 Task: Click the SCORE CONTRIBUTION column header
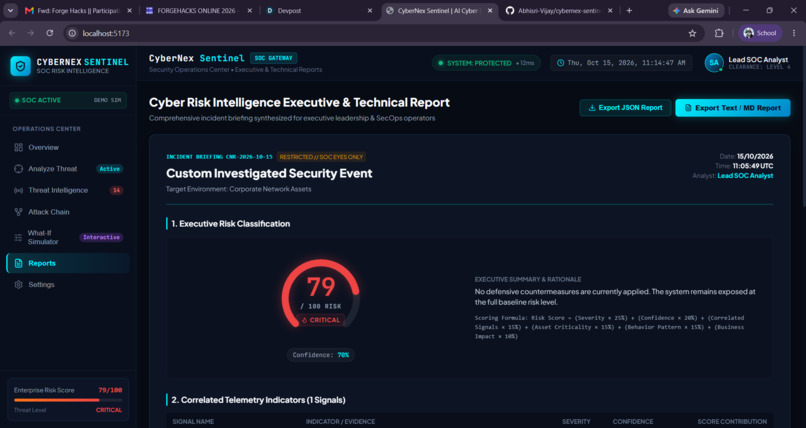click(732, 421)
